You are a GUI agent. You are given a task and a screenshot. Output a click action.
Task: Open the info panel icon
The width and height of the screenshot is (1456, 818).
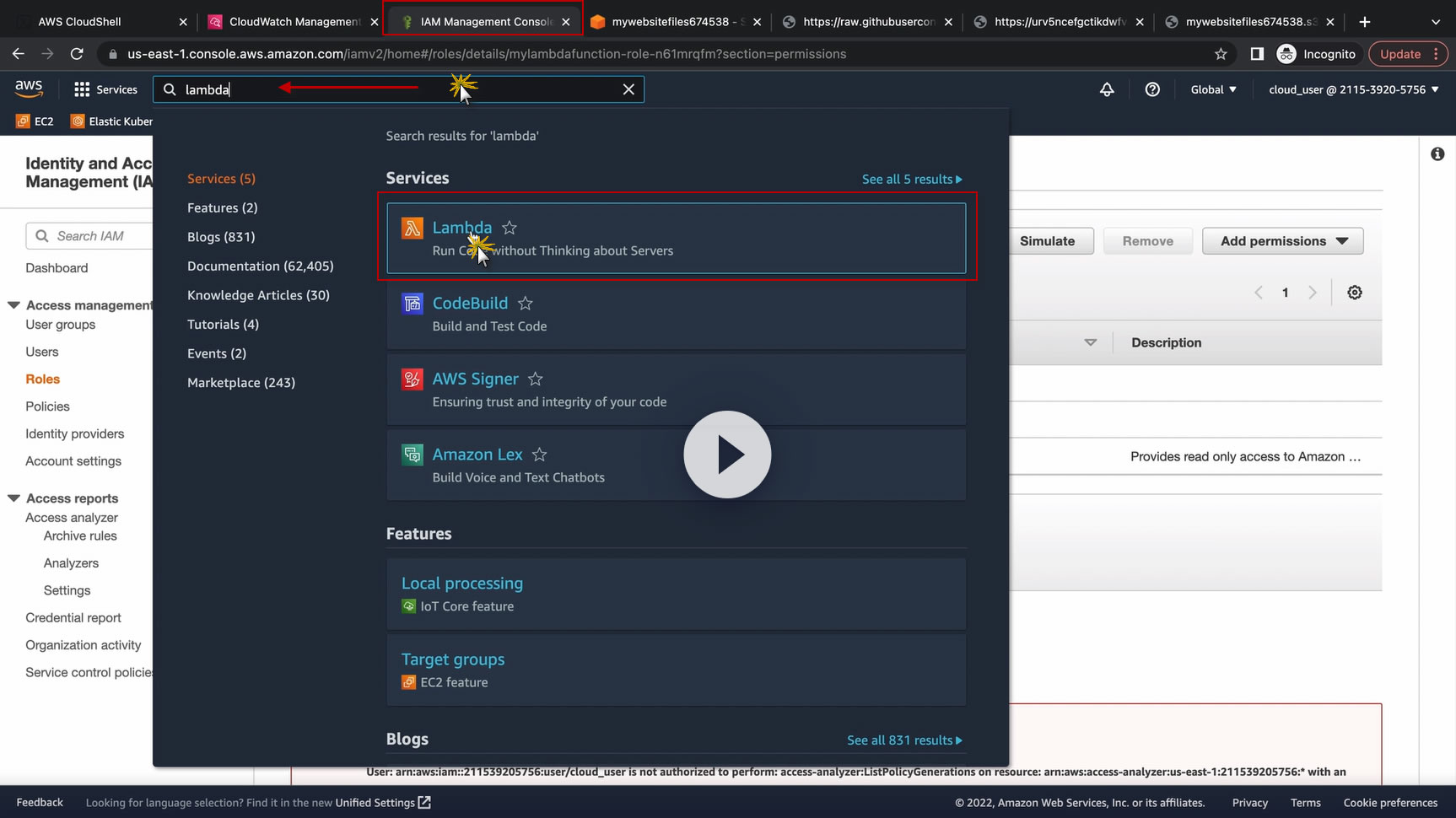(x=1437, y=154)
